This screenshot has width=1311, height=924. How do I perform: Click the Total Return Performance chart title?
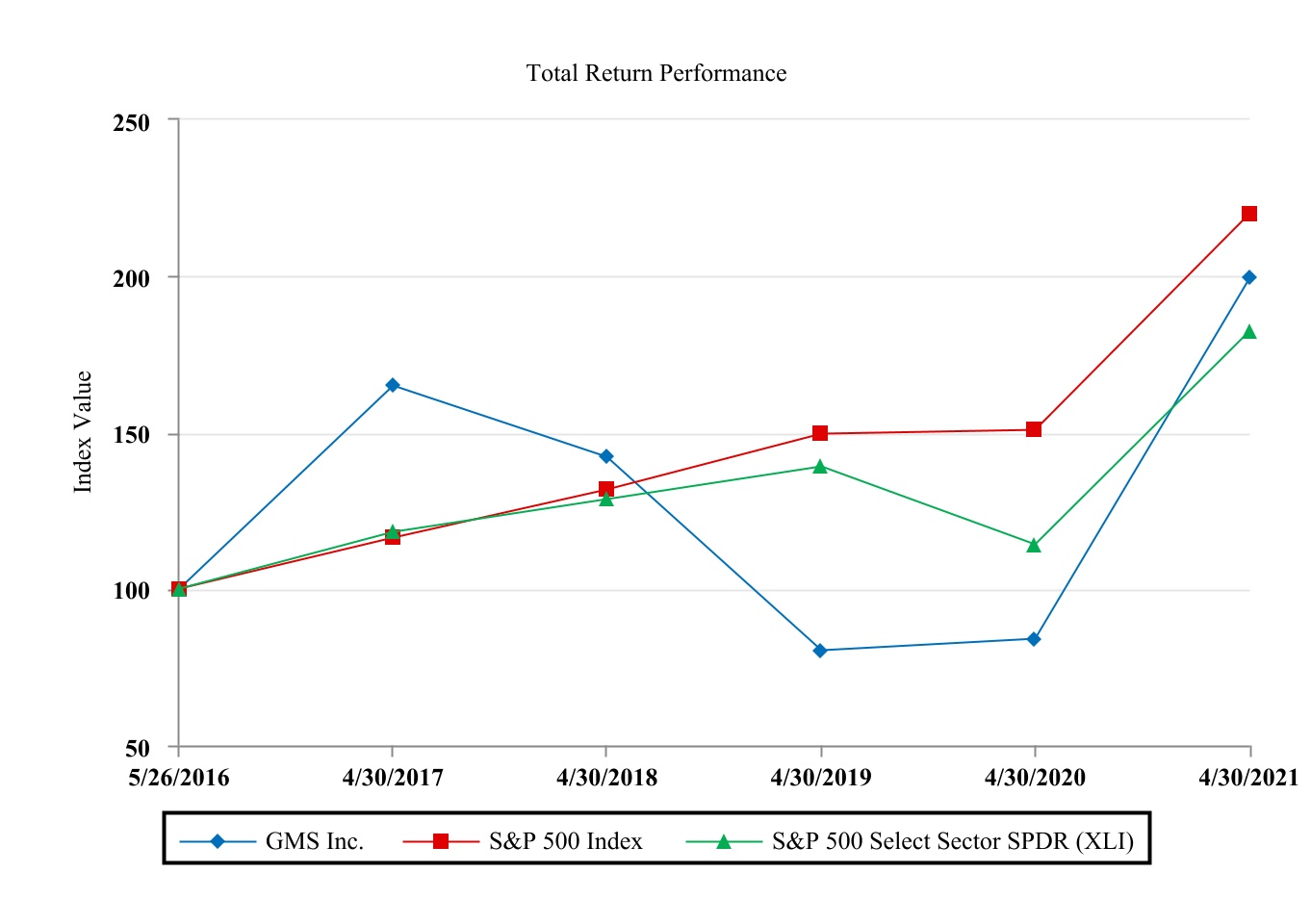(x=656, y=73)
